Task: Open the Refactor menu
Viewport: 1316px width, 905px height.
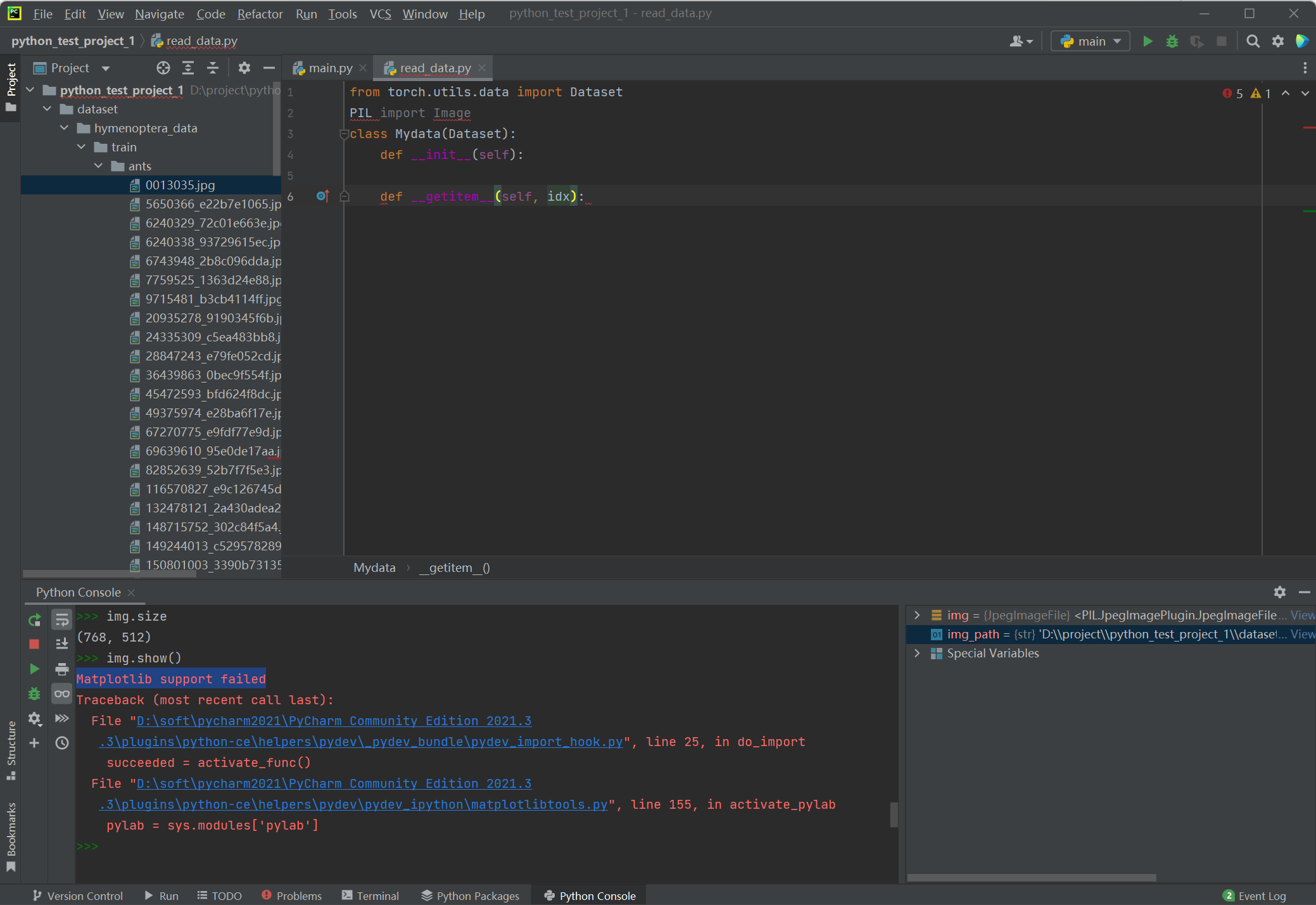Action: click(x=260, y=14)
